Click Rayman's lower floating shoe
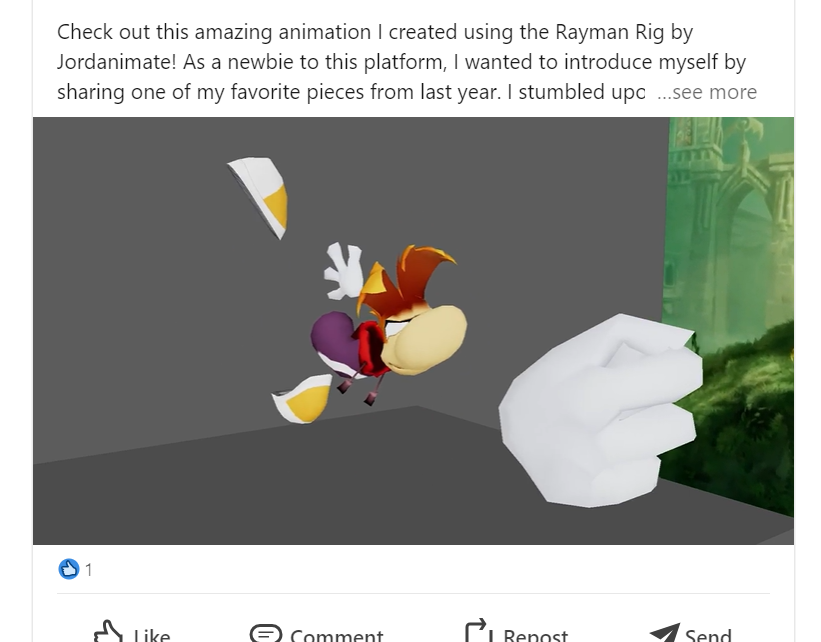Screen dimensions: 821x642 [x=302, y=399]
